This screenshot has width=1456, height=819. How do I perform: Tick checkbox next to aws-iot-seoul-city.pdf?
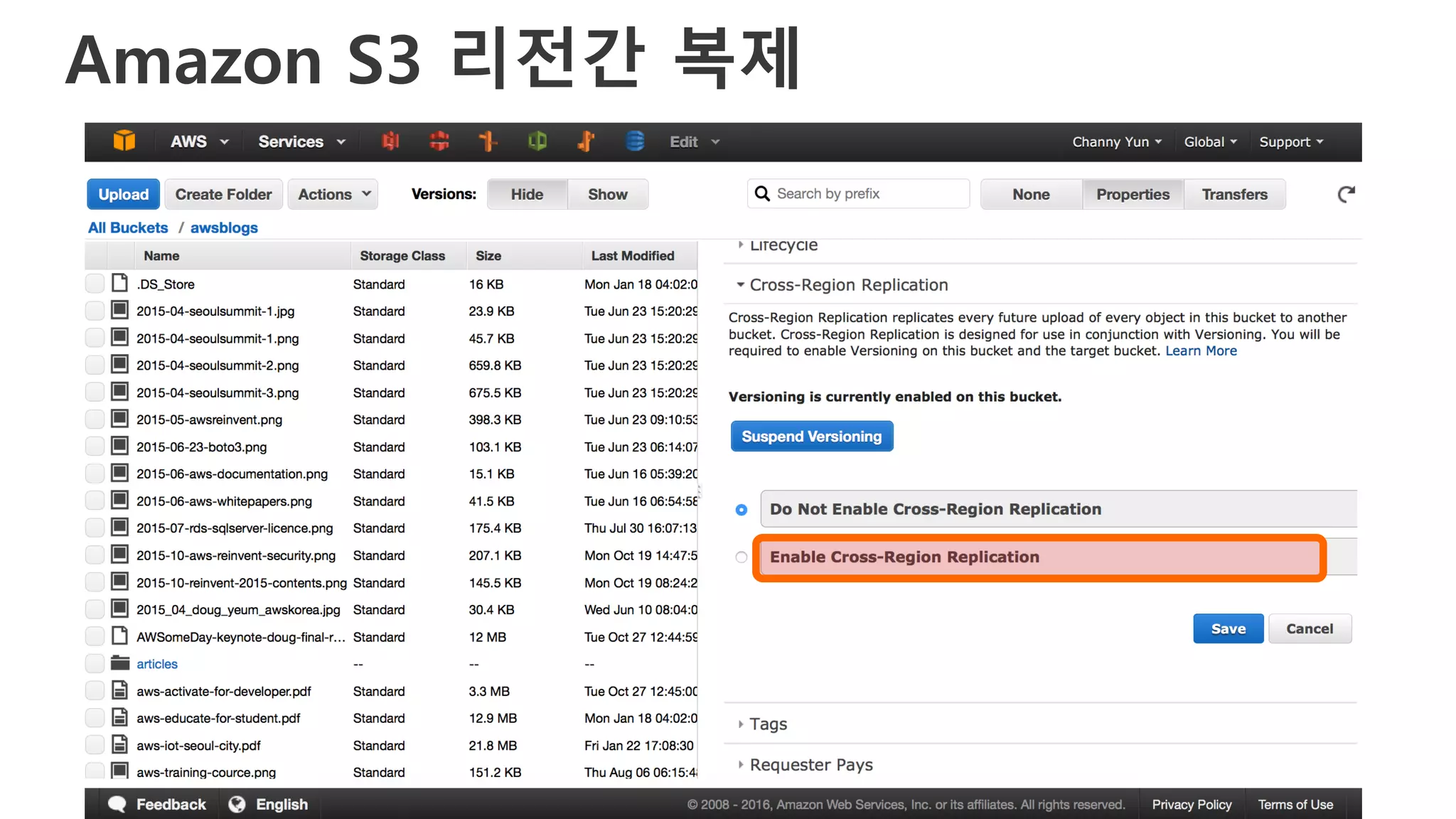click(95, 745)
